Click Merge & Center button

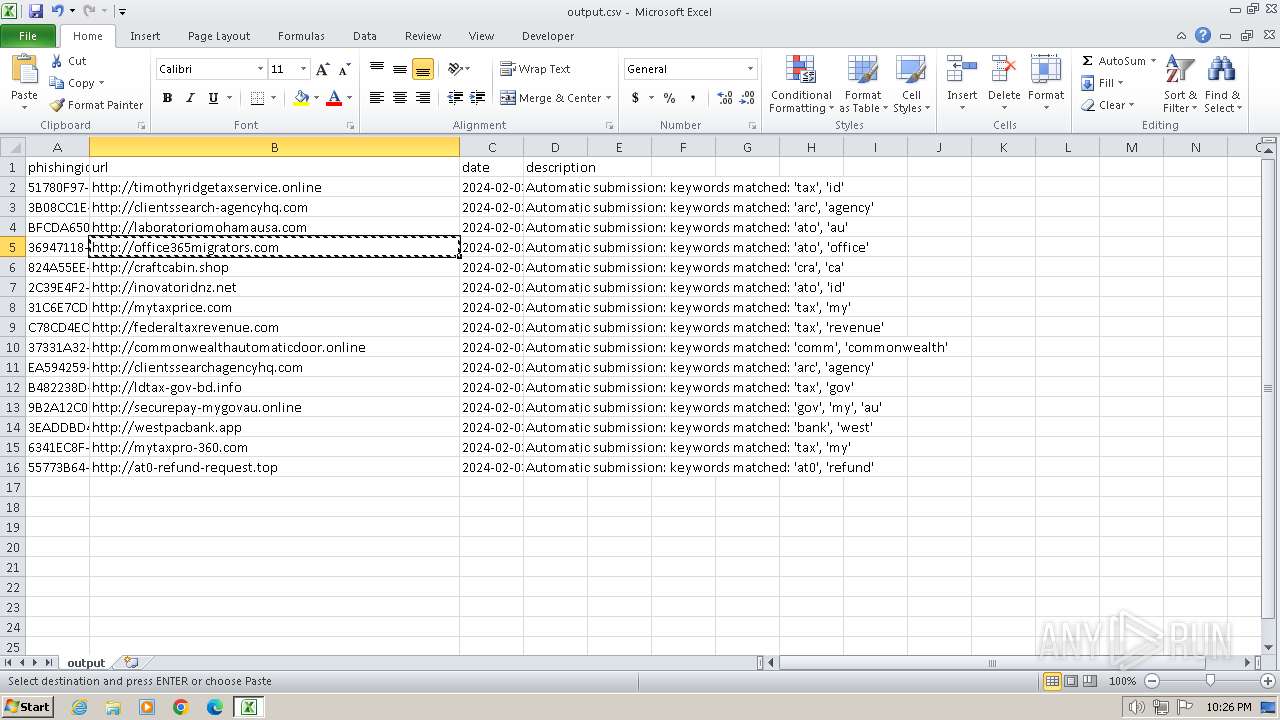point(551,98)
